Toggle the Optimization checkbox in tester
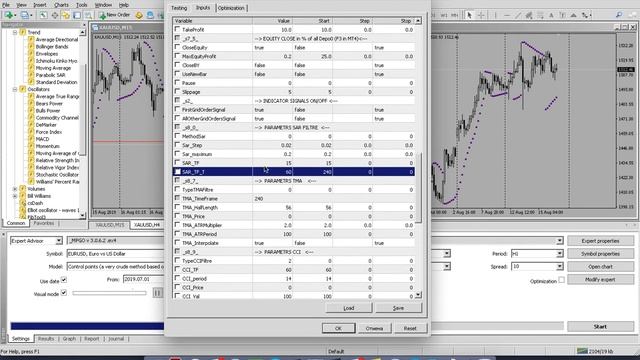This screenshot has height=360, width=640. pos(562,280)
